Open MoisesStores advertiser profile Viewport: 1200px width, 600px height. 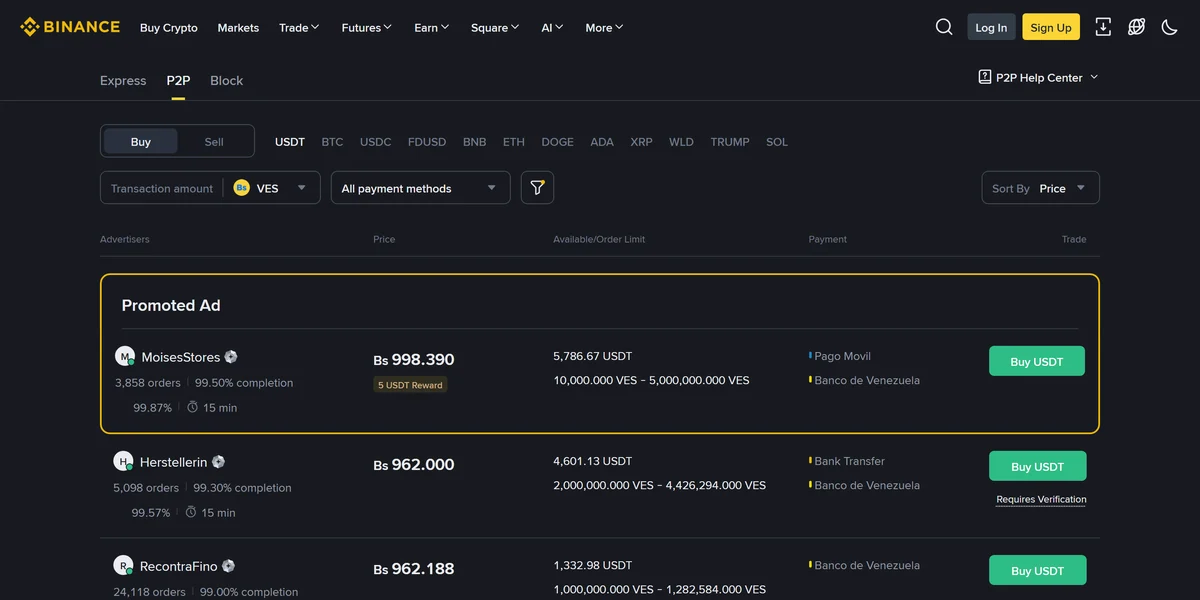click(180, 357)
